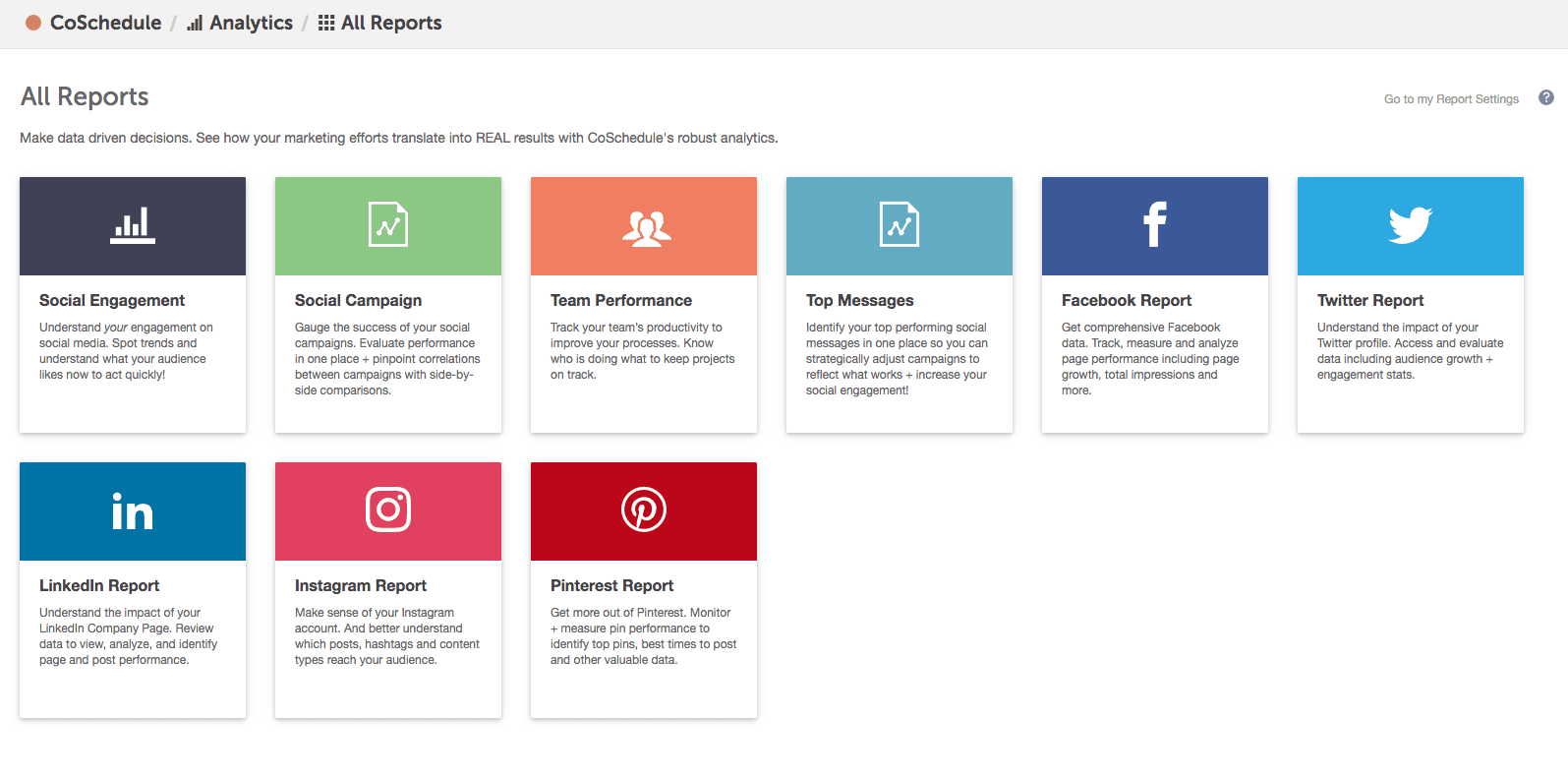This screenshot has width=1568, height=779.
Task: Open the Analytics breadcrumb link
Action: 251,23
